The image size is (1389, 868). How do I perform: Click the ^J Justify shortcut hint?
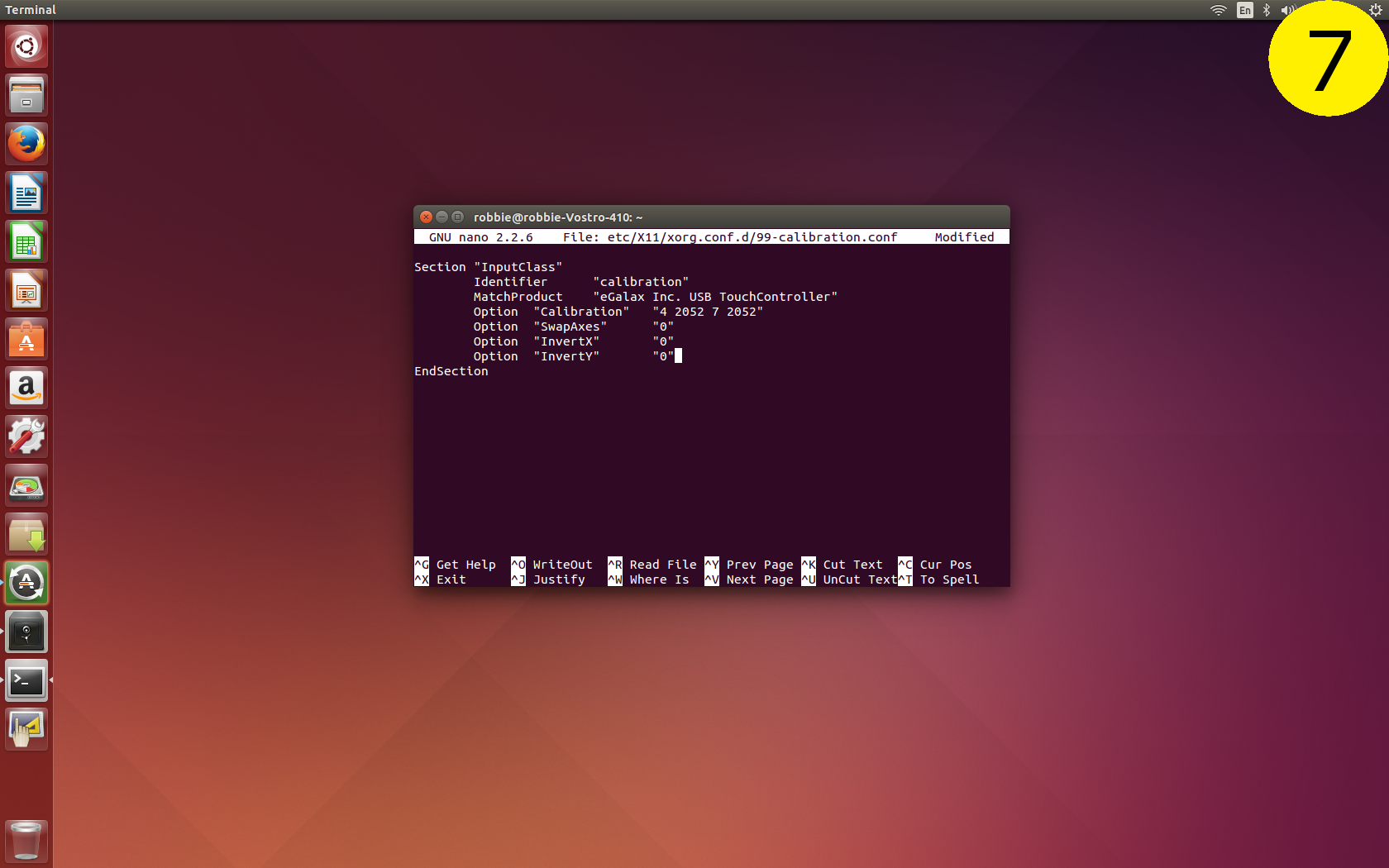[548, 579]
